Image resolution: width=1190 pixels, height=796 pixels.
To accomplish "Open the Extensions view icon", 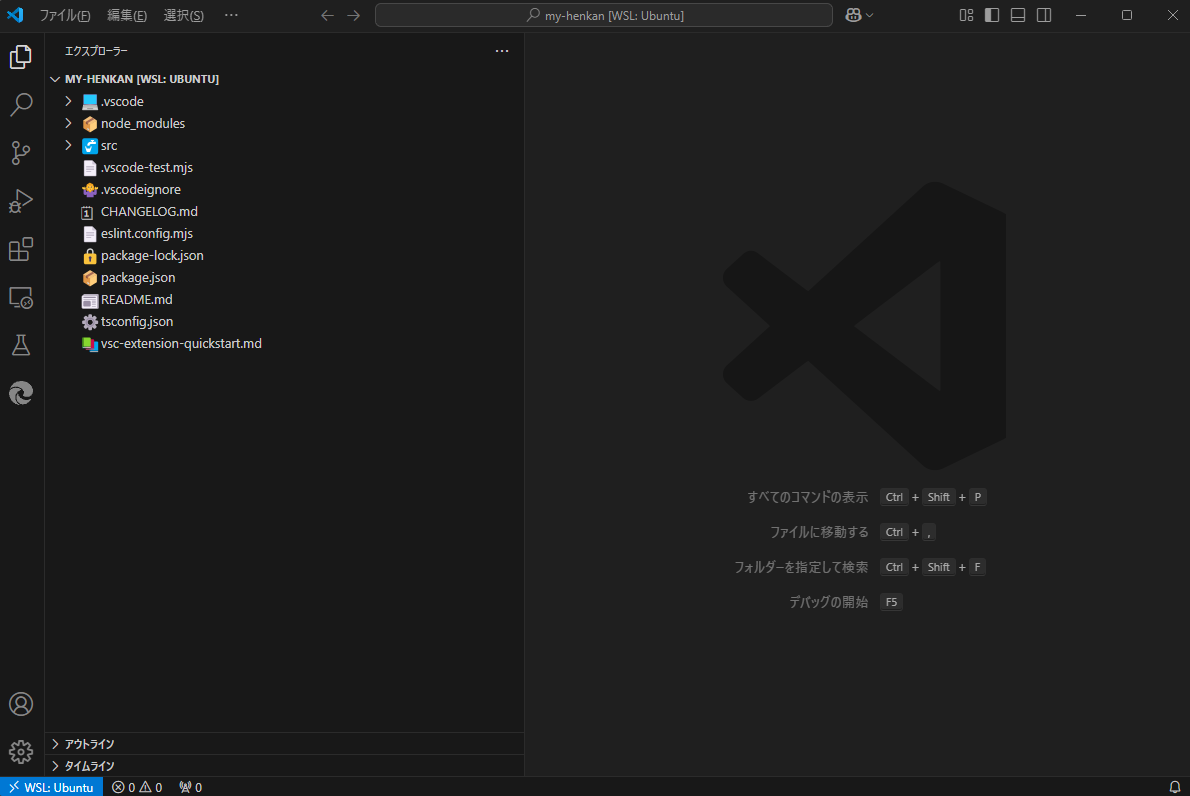I will [x=21, y=249].
